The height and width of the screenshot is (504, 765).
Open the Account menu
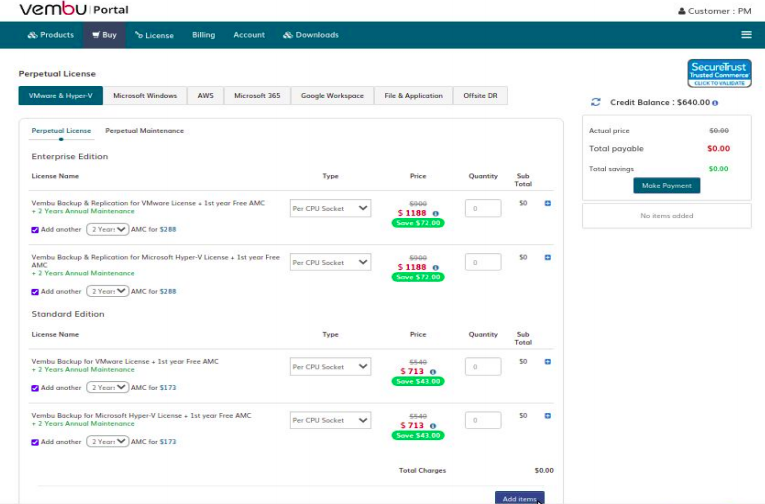249,35
